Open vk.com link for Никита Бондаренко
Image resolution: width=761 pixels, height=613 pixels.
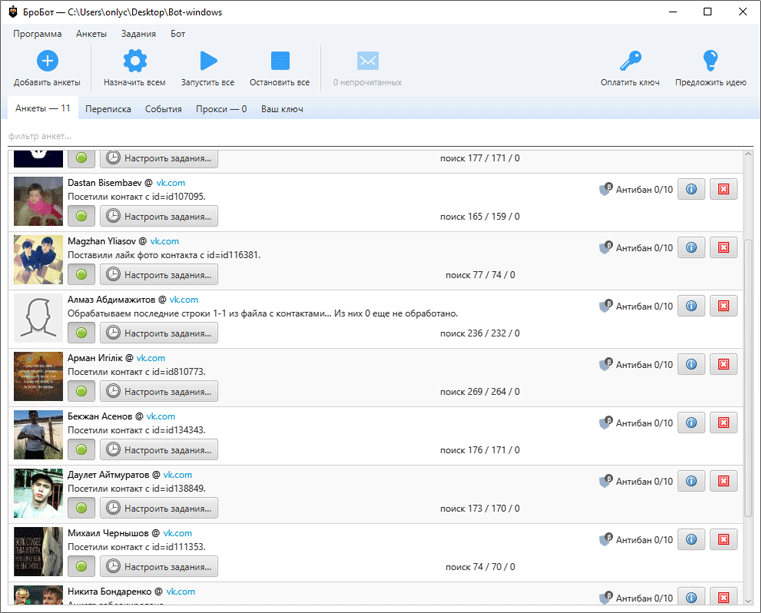[x=181, y=592]
